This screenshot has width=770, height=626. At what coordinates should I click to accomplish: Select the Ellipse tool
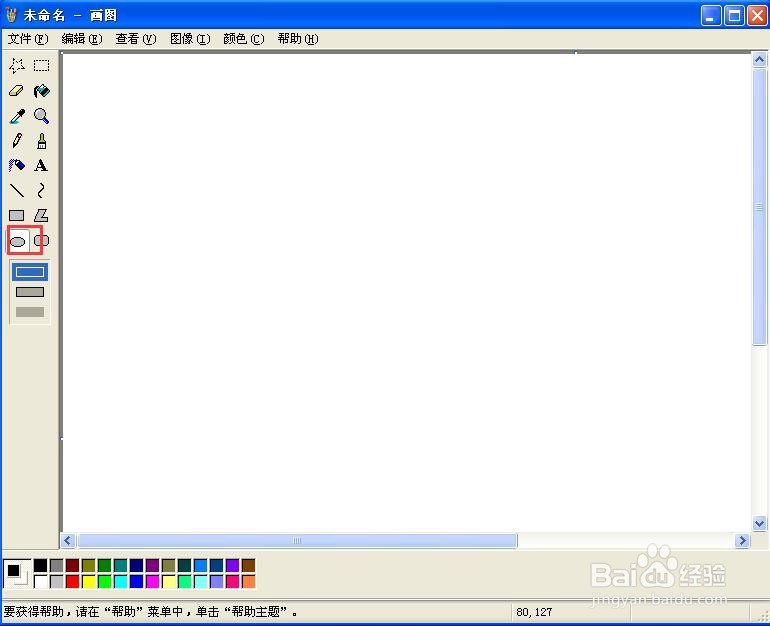point(18,241)
